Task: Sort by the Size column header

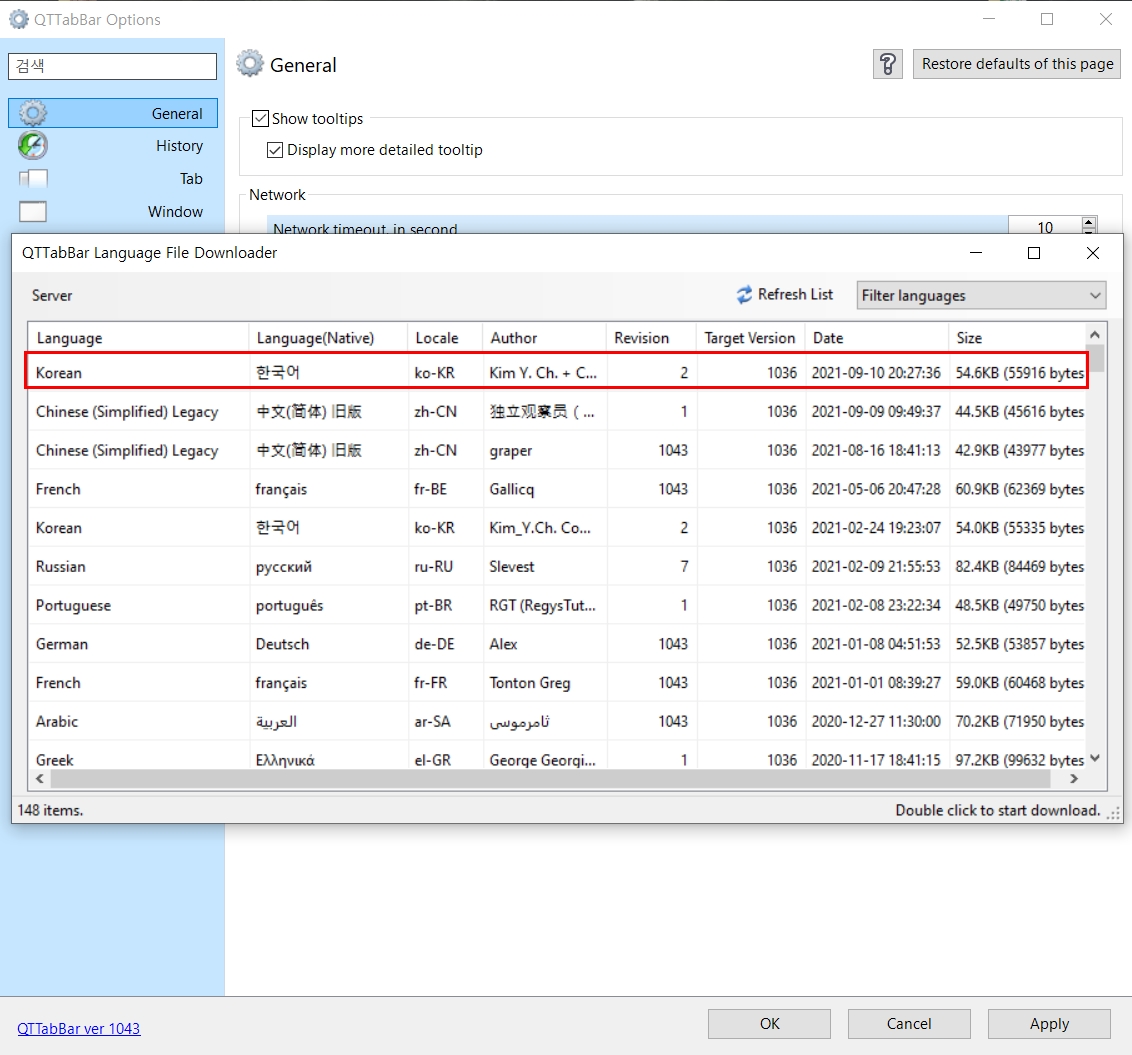Action: (1016, 338)
